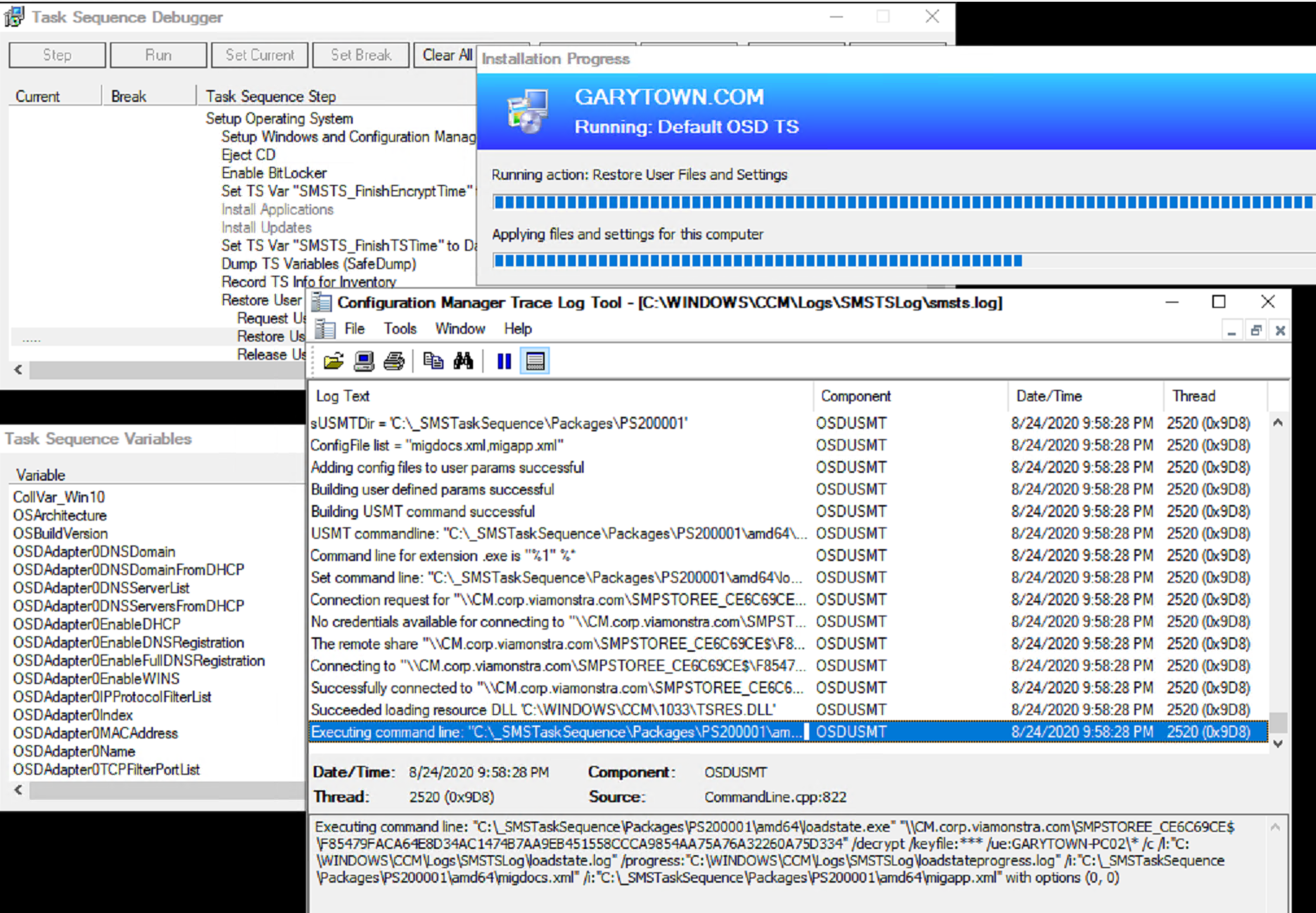Minimize the inner log document window
The image size is (1316, 913).
[x=1231, y=330]
